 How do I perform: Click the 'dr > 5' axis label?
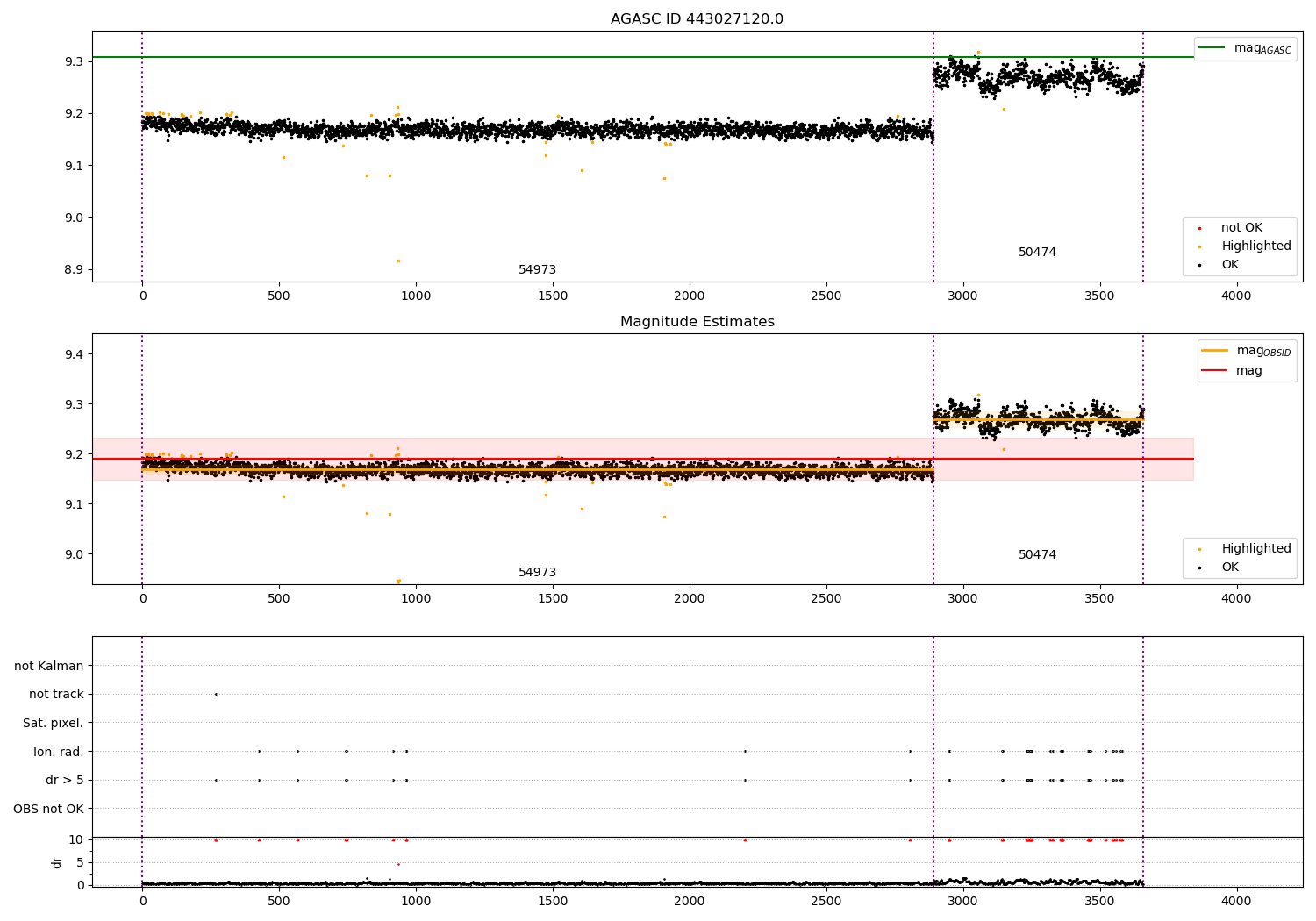pyautogui.click(x=65, y=781)
